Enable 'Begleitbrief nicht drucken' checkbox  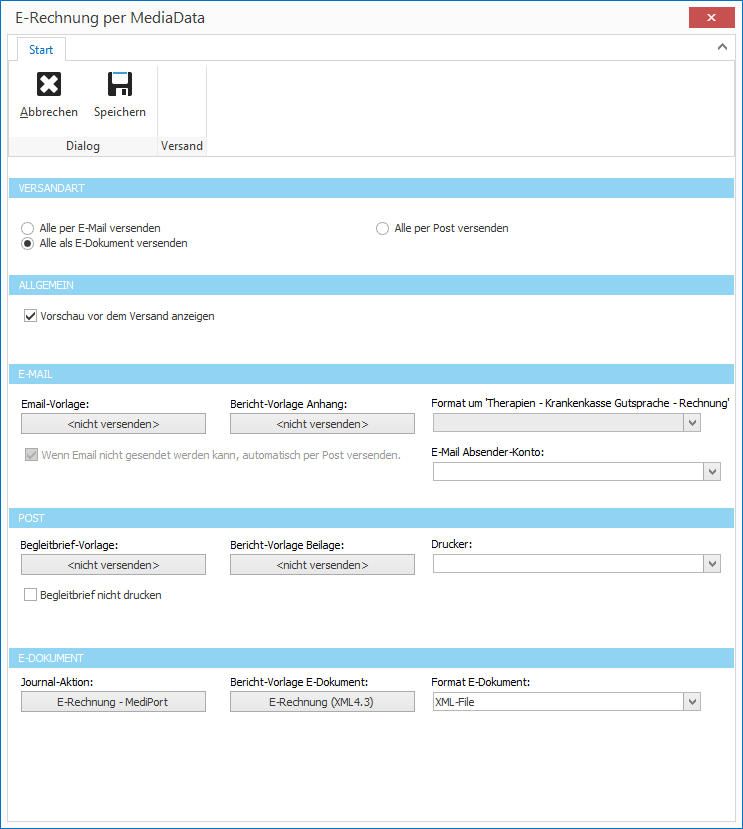(x=30, y=595)
